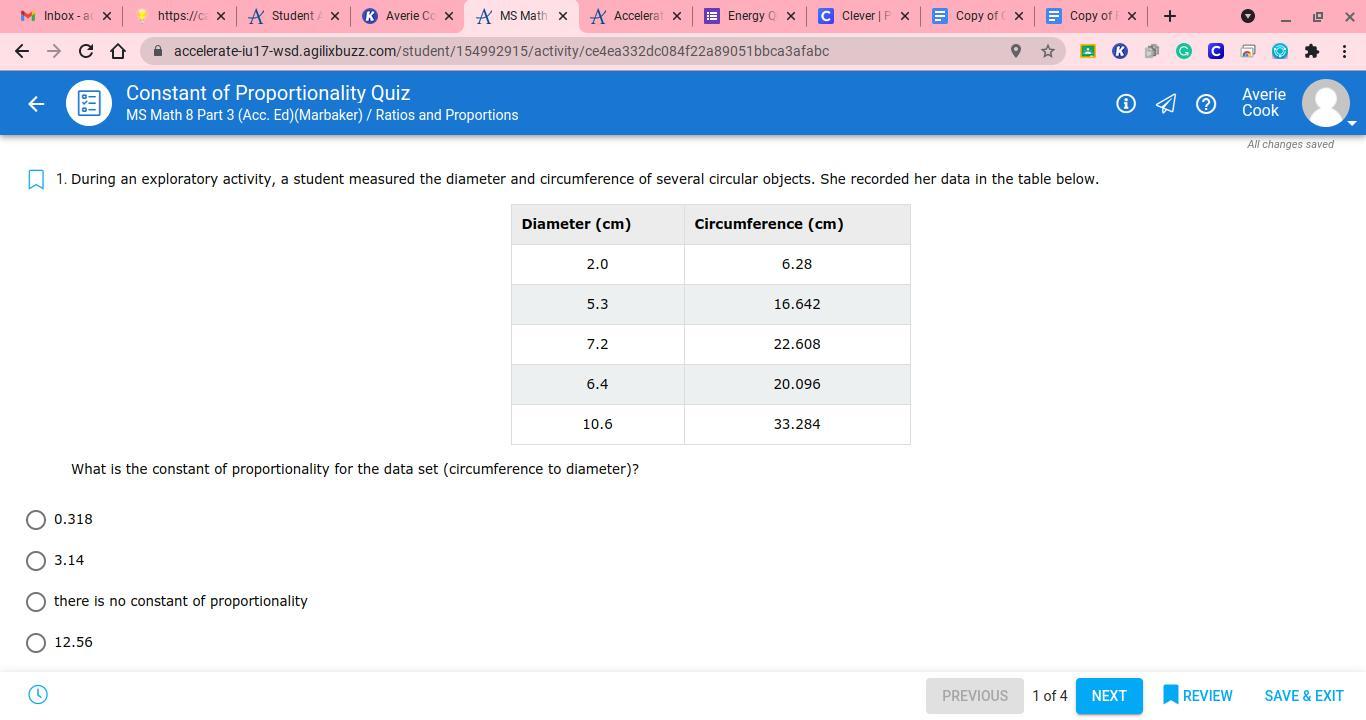
Task: Close the Inbox Gmail tab
Action: pyautogui.click(x=107, y=16)
